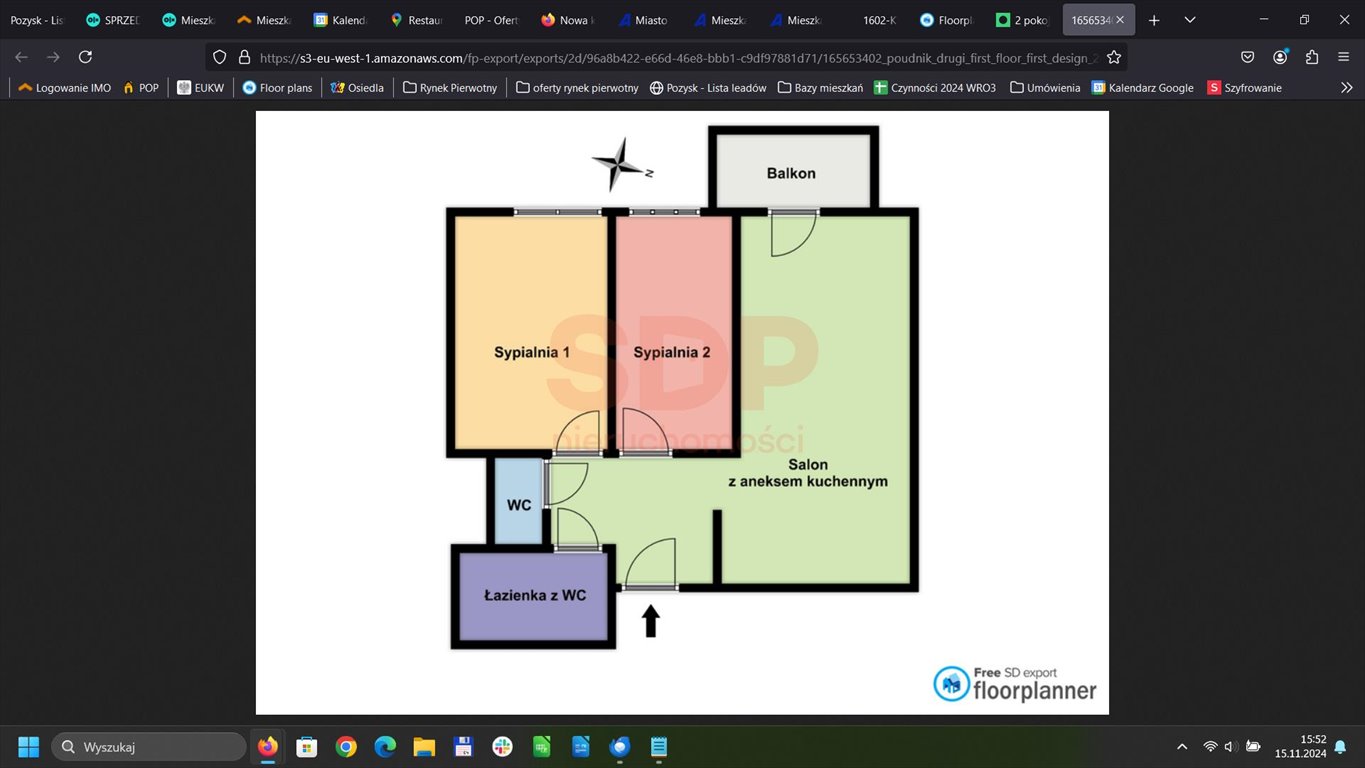Open the Wi-Fi network settings
This screenshot has height=768, width=1365.
[1210, 747]
